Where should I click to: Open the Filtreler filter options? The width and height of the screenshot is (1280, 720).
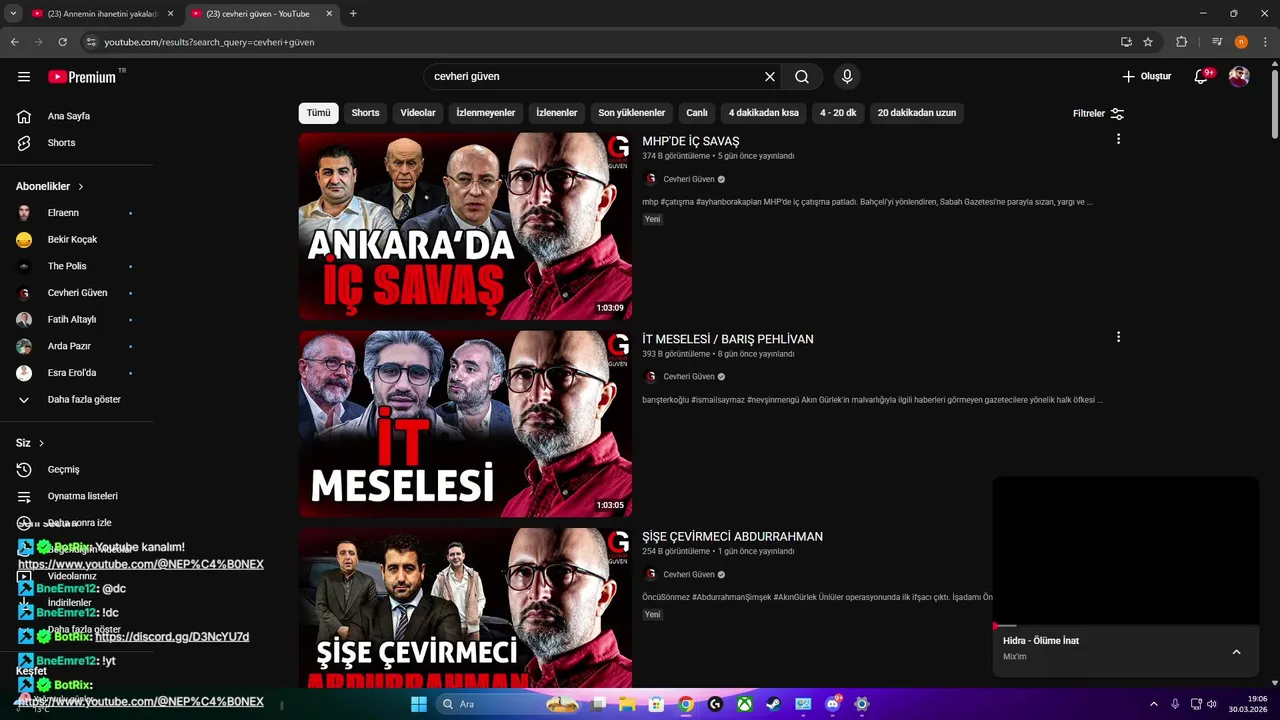(x=1098, y=114)
